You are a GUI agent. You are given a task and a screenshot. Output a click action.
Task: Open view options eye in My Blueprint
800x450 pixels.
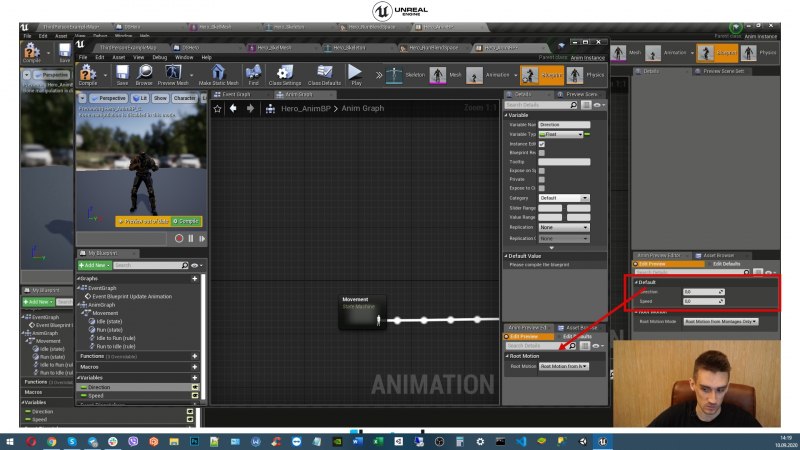coord(196,265)
